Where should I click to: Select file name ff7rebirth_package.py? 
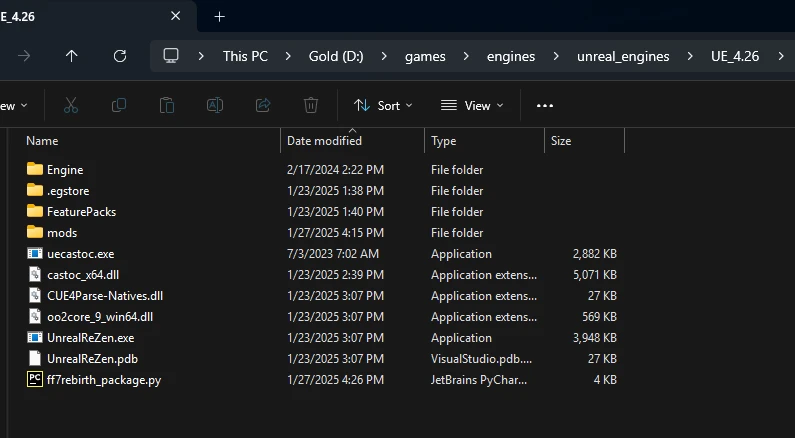[x=104, y=380]
